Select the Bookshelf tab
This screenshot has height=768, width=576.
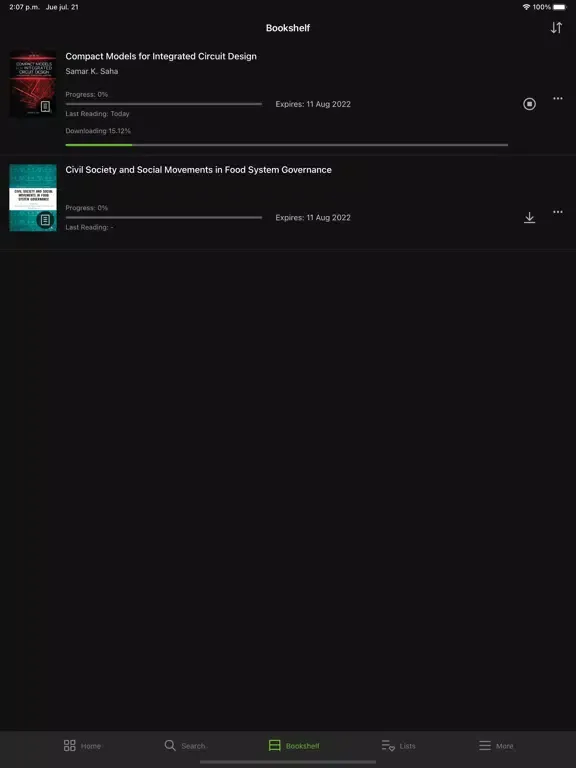click(294, 745)
